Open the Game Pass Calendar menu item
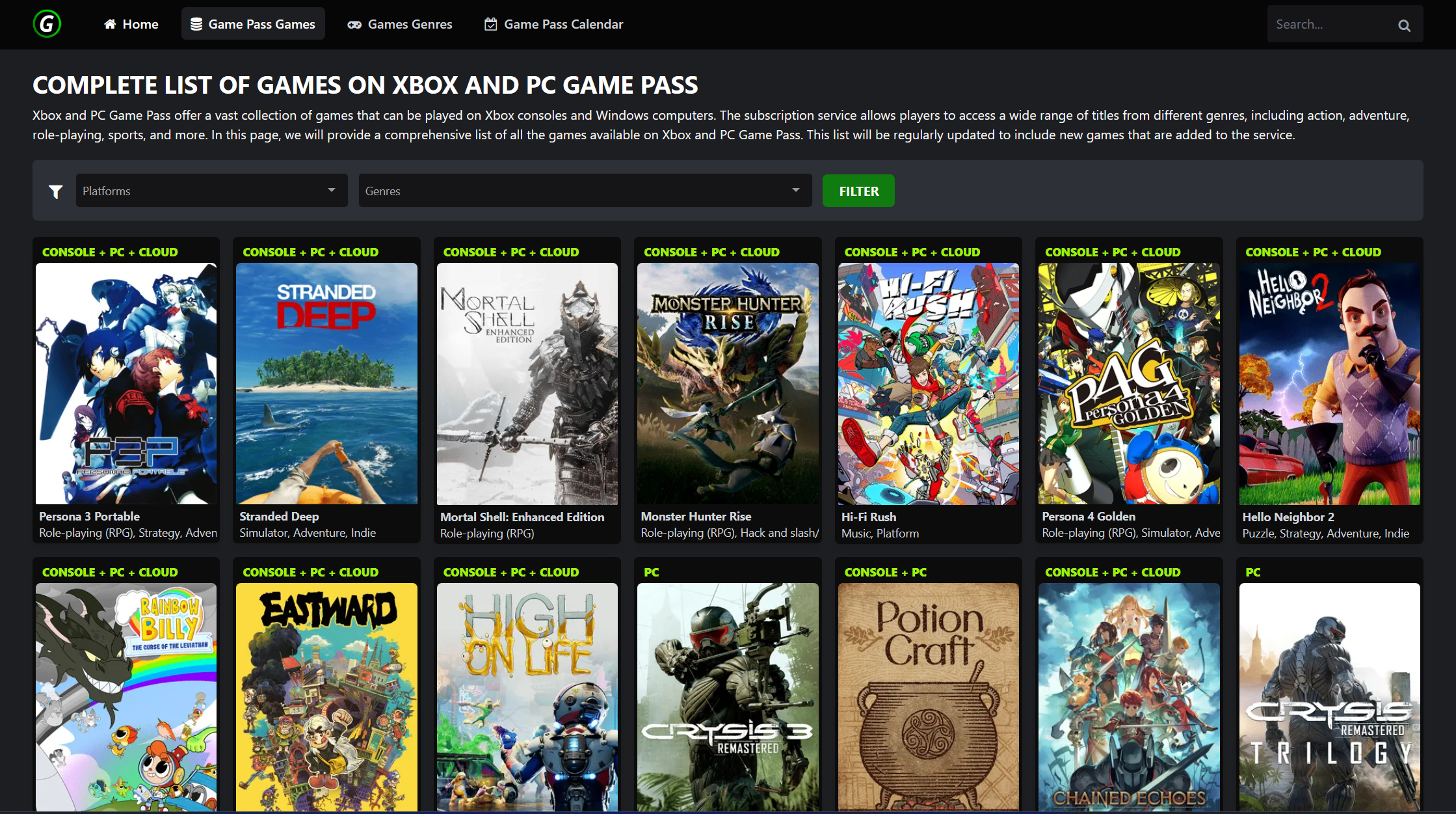 pos(554,24)
